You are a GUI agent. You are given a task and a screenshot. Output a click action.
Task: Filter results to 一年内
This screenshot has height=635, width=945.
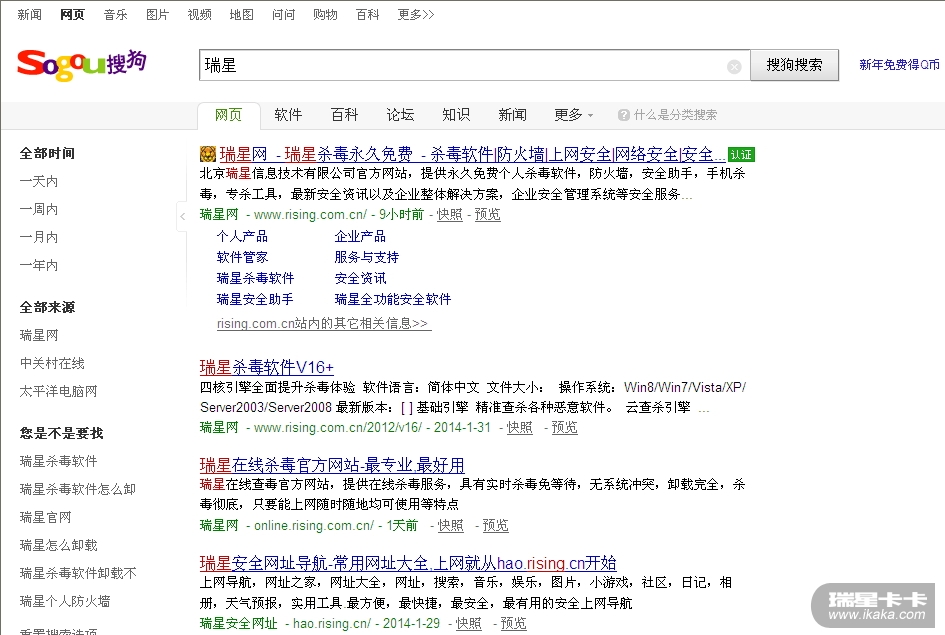coord(39,265)
